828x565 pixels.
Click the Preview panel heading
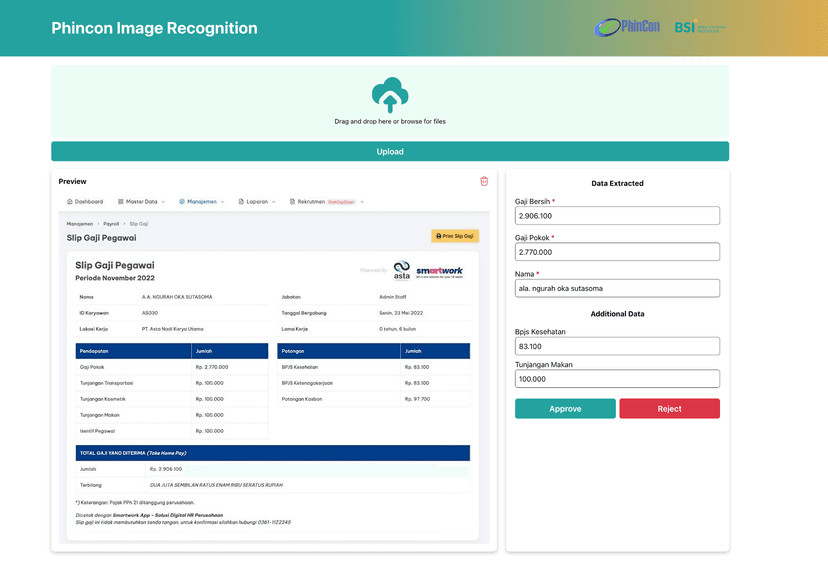(72, 181)
